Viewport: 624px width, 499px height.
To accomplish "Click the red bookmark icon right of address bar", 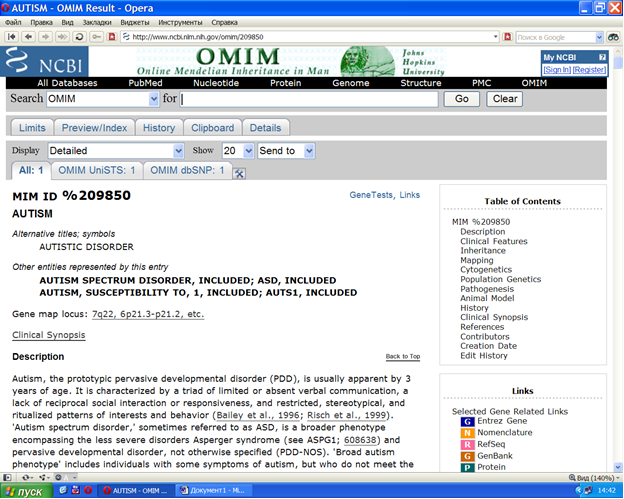I will click(507, 37).
